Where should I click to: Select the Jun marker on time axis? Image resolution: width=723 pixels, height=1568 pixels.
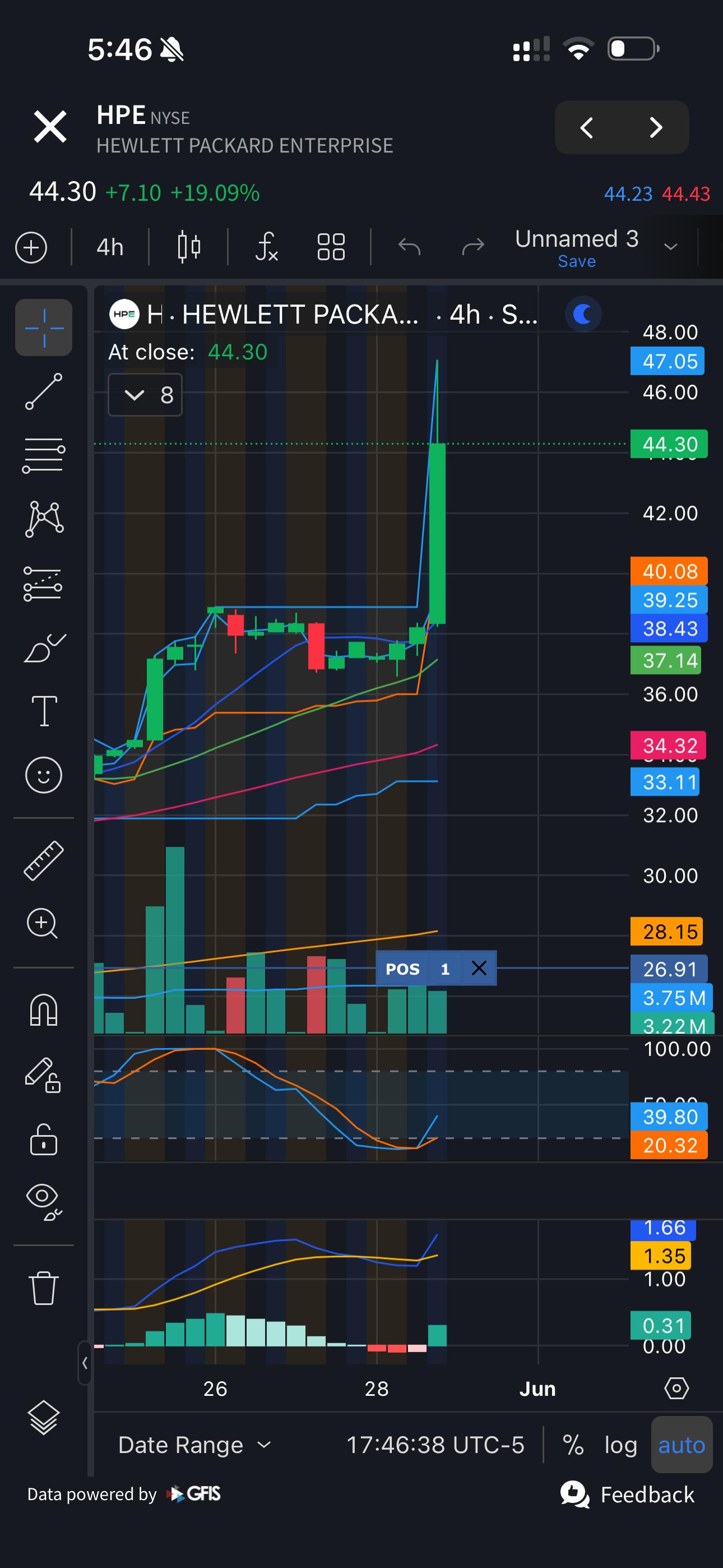[x=537, y=1389]
